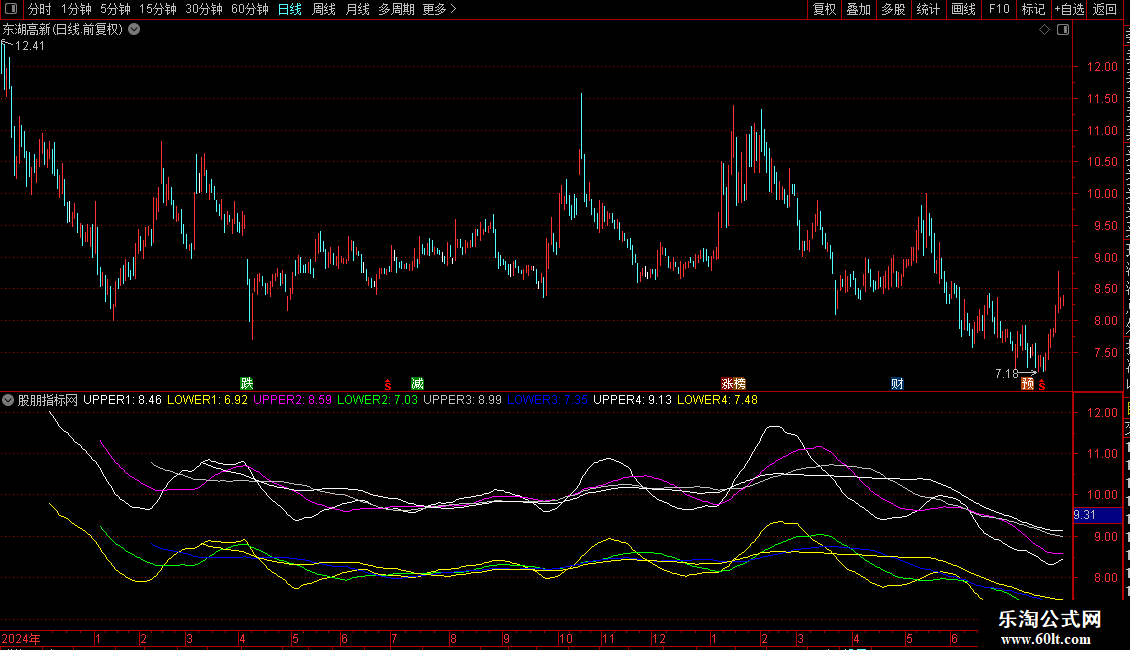Viewport: 1130px width, 650px height.
Task: Click the blue 财 financial report marker
Action: [x=897, y=383]
